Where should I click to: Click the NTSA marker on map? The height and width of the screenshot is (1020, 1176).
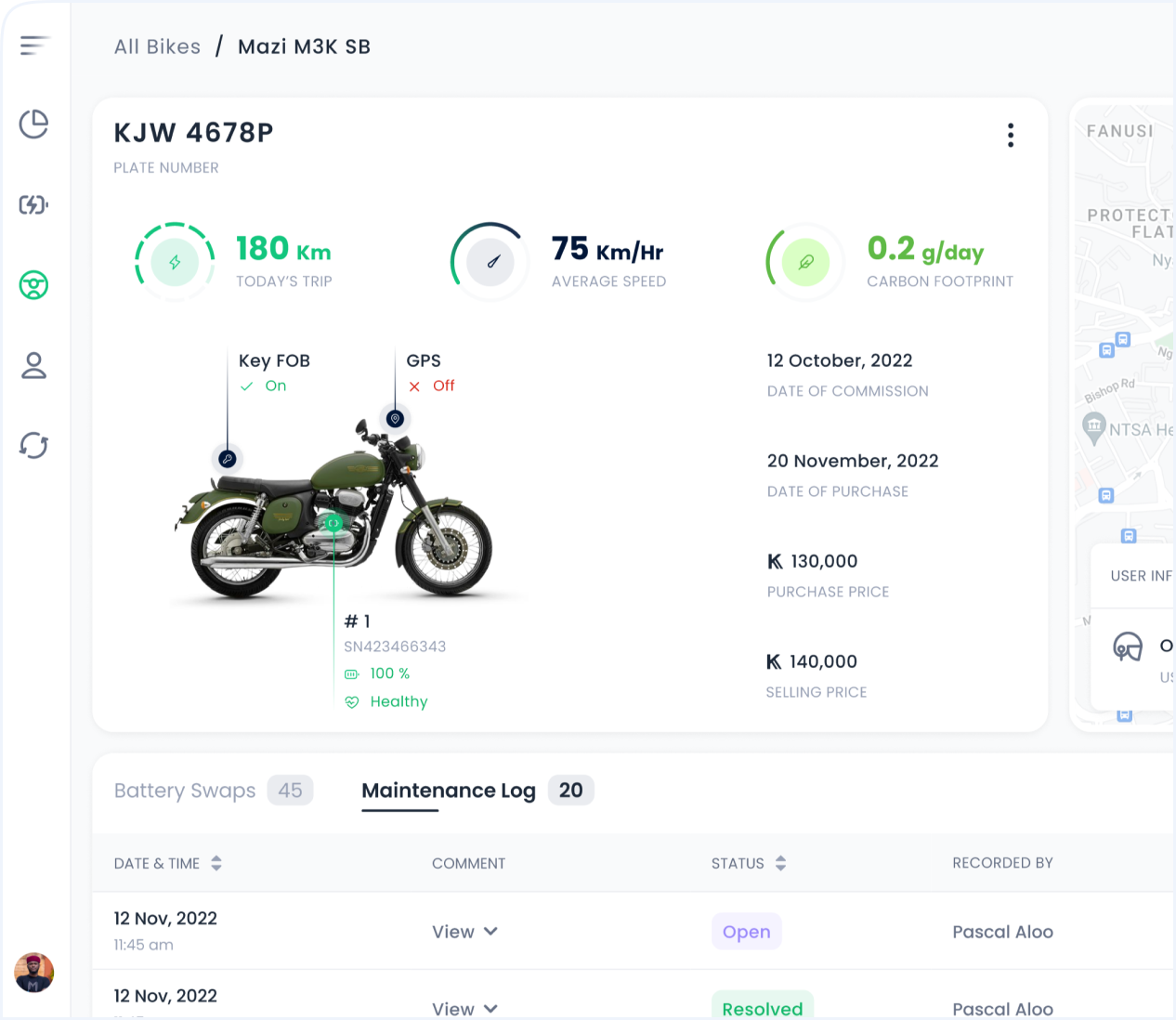1094,427
